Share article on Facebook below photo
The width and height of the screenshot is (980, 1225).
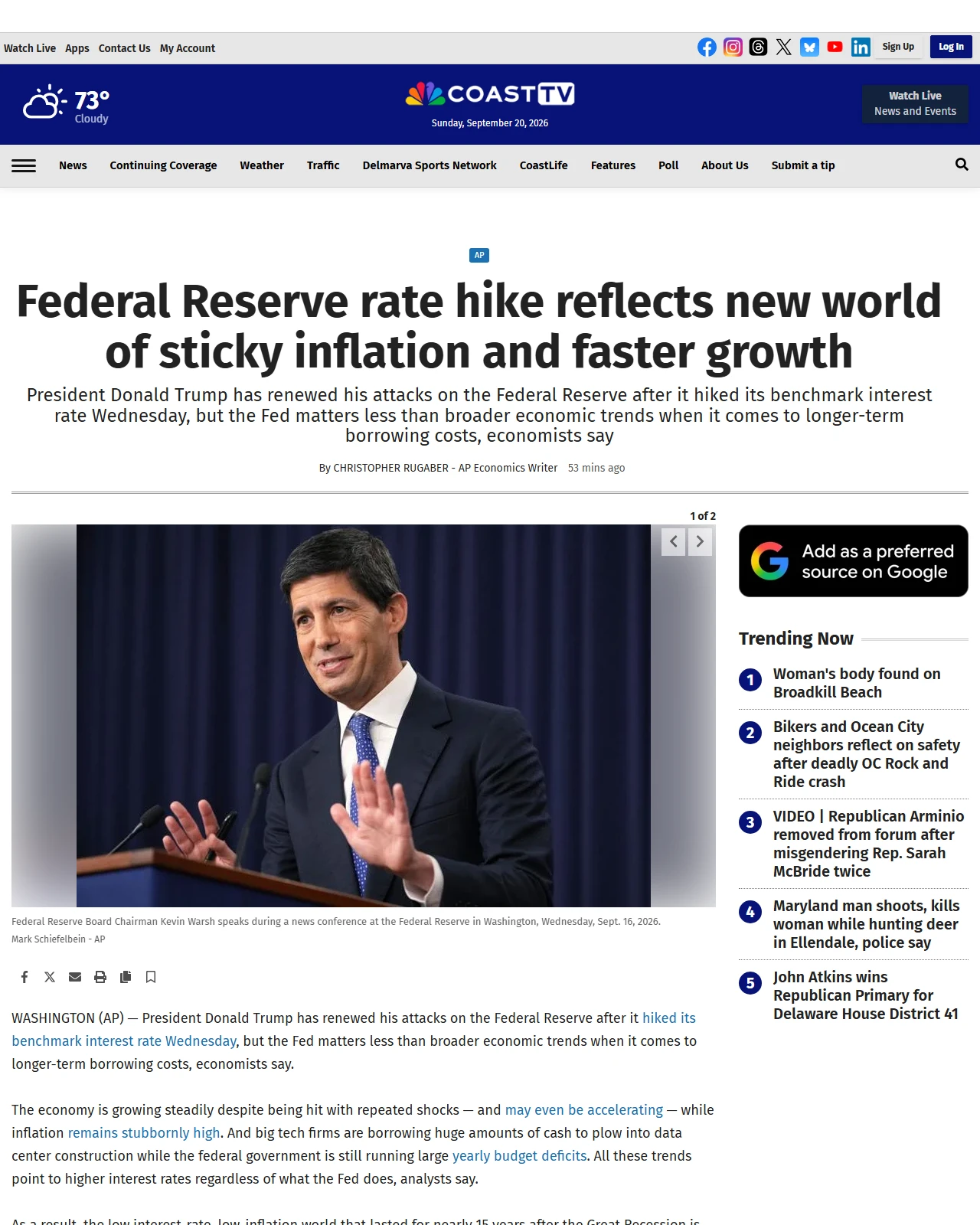point(24,977)
